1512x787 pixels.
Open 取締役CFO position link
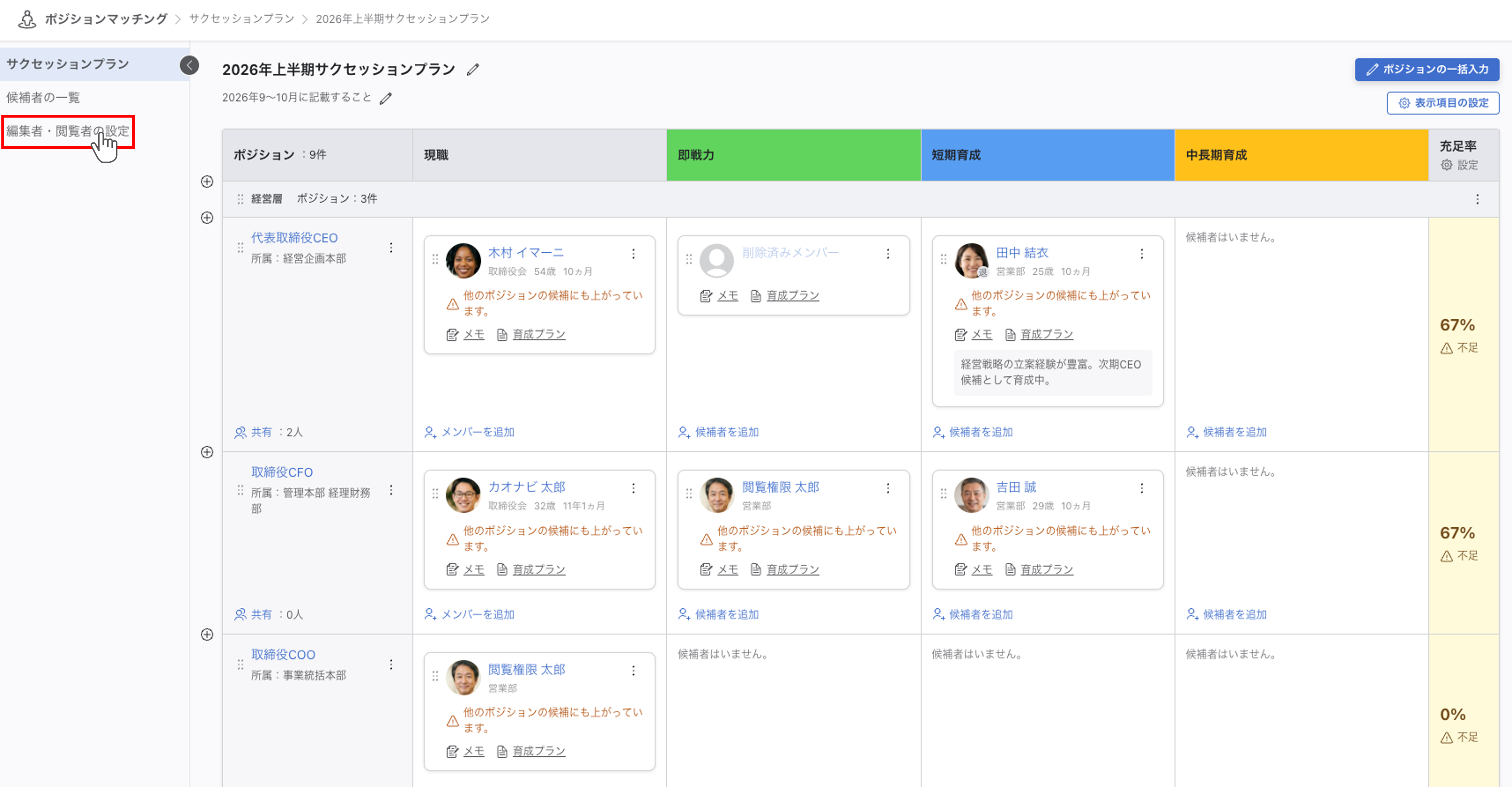[282, 472]
